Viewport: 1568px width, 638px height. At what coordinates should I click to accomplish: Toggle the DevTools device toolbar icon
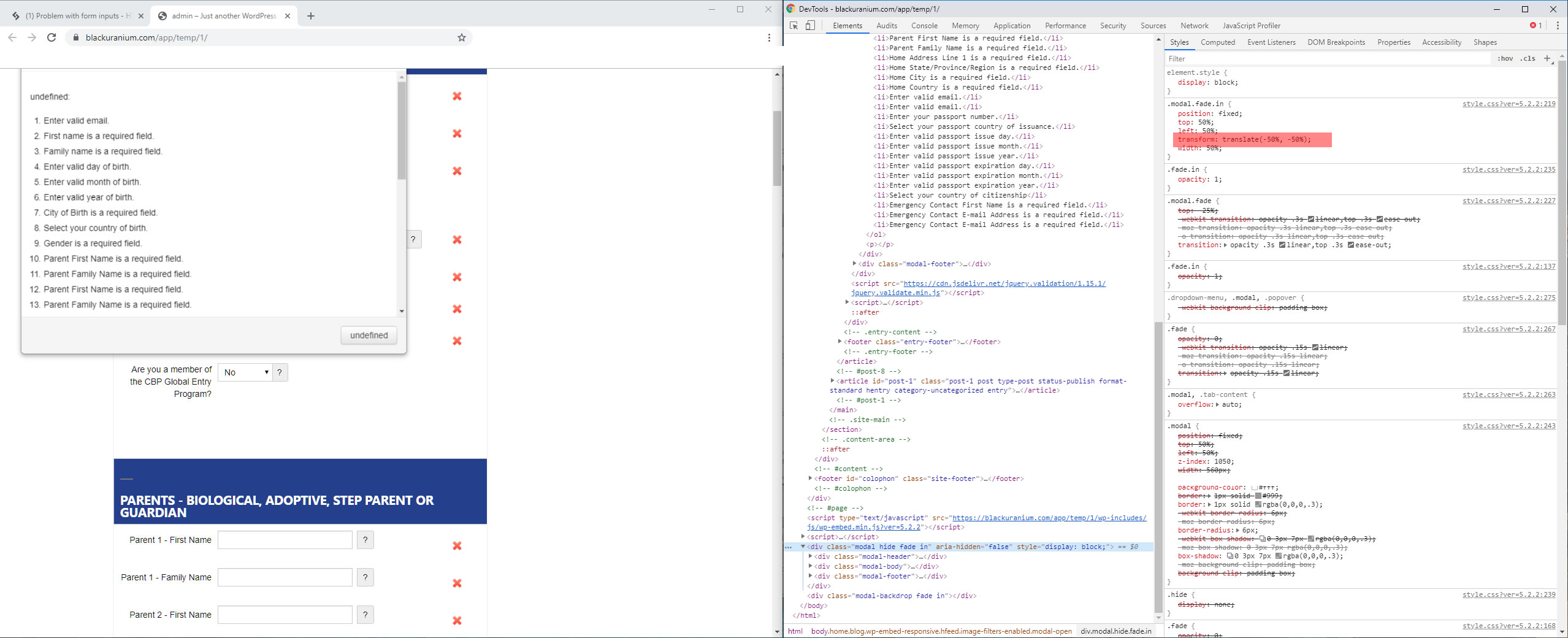[810, 25]
